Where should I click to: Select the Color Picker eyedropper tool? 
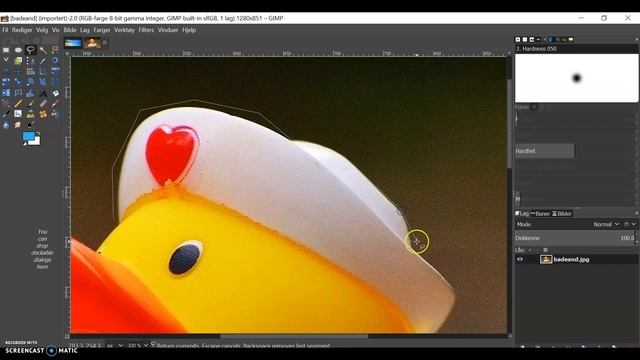[43, 61]
